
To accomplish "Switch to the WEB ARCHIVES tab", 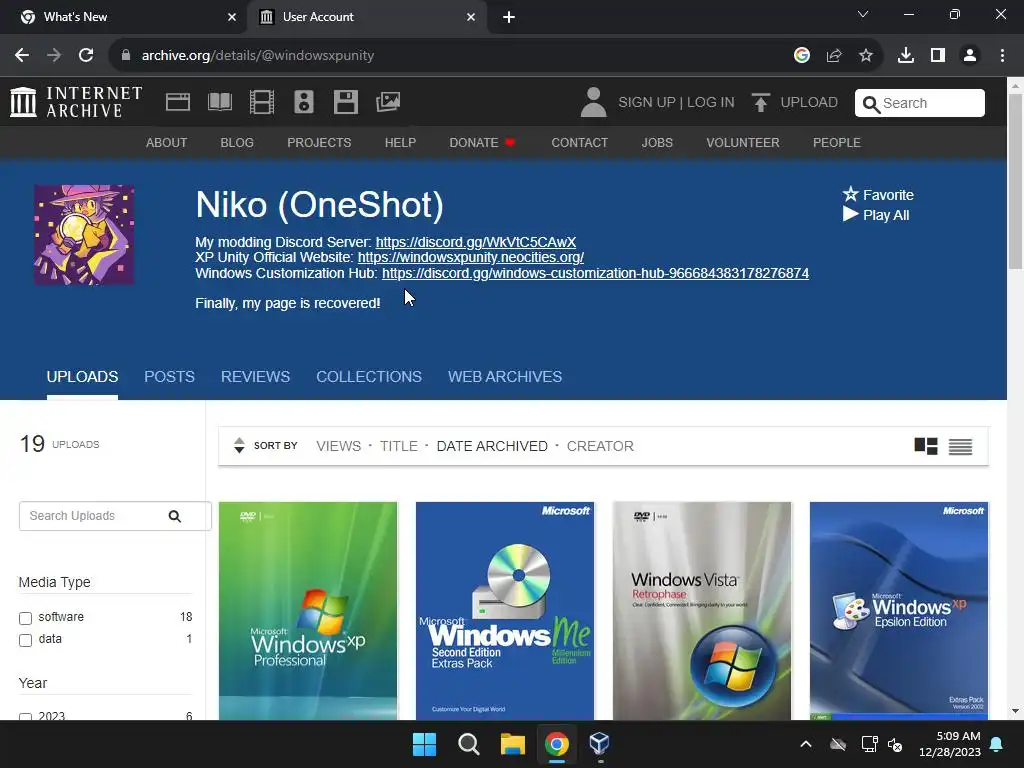I will (505, 377).
